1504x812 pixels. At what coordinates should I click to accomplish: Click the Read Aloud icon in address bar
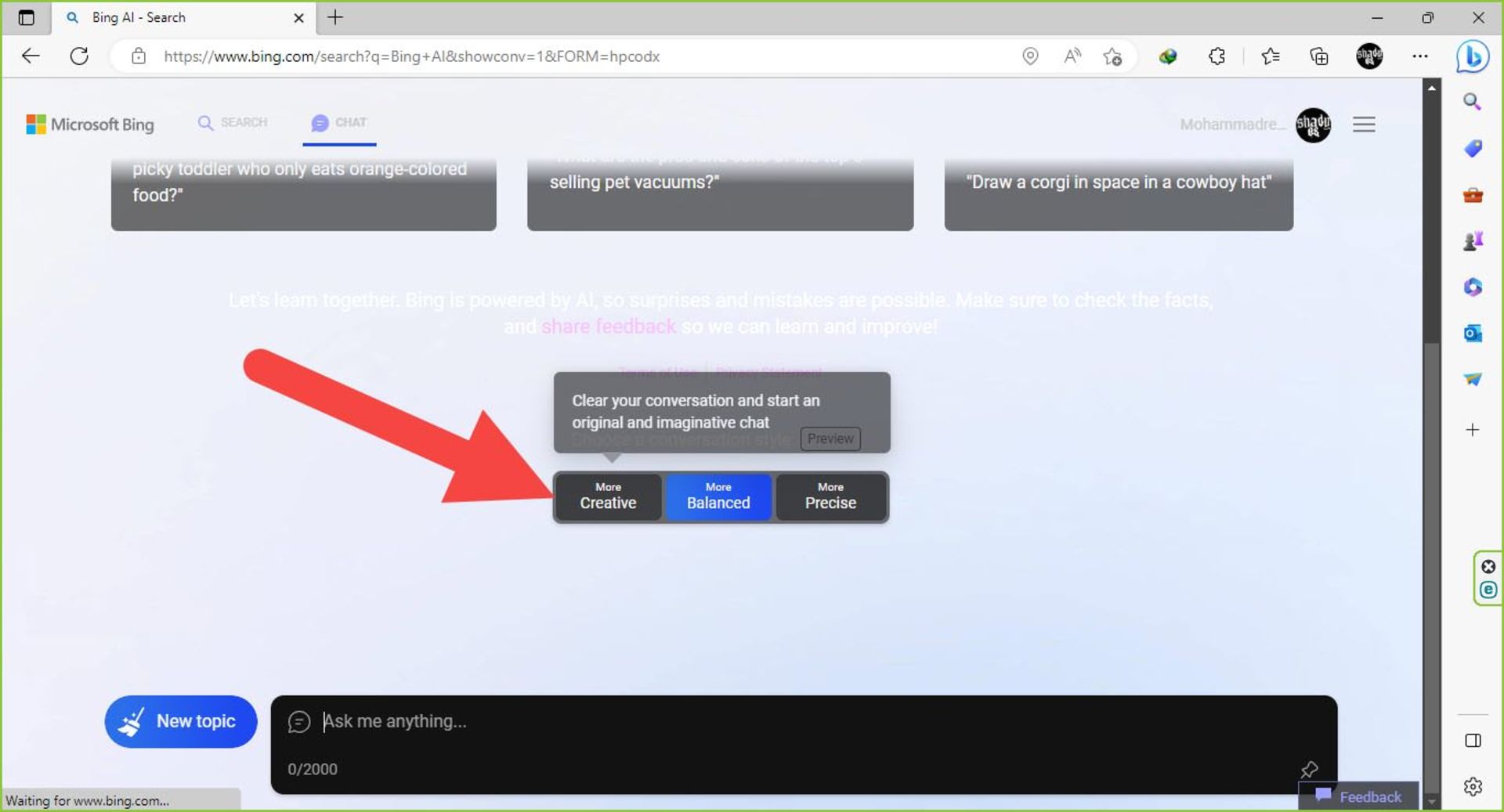pyautogui.click(x=1072, y=56)
